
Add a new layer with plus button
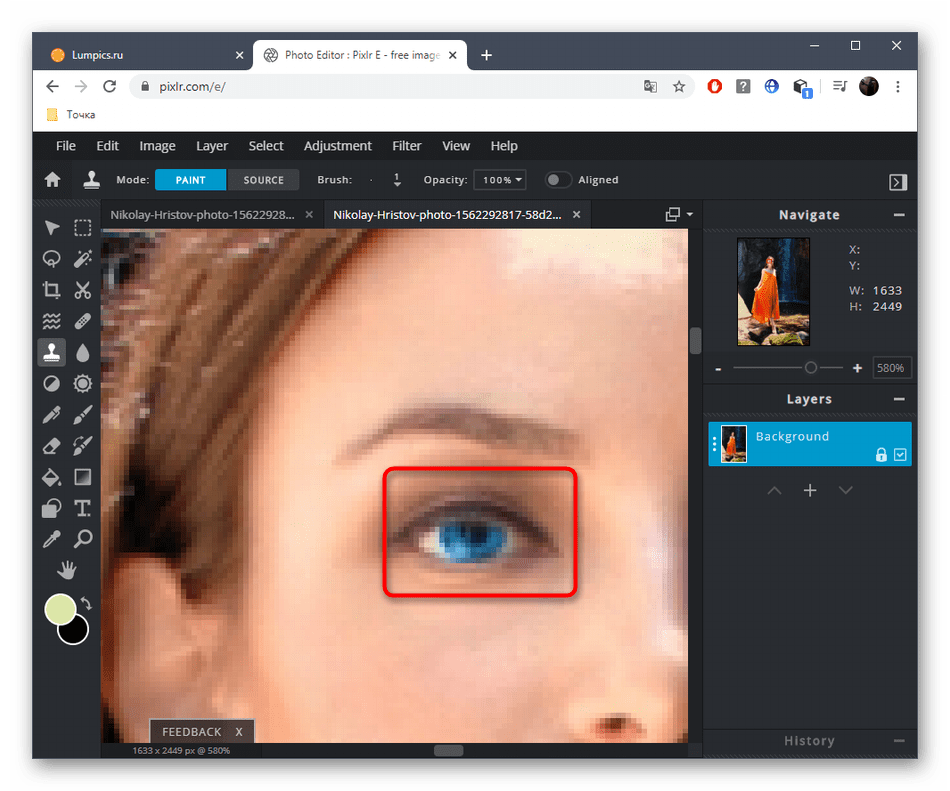[810, 490]
